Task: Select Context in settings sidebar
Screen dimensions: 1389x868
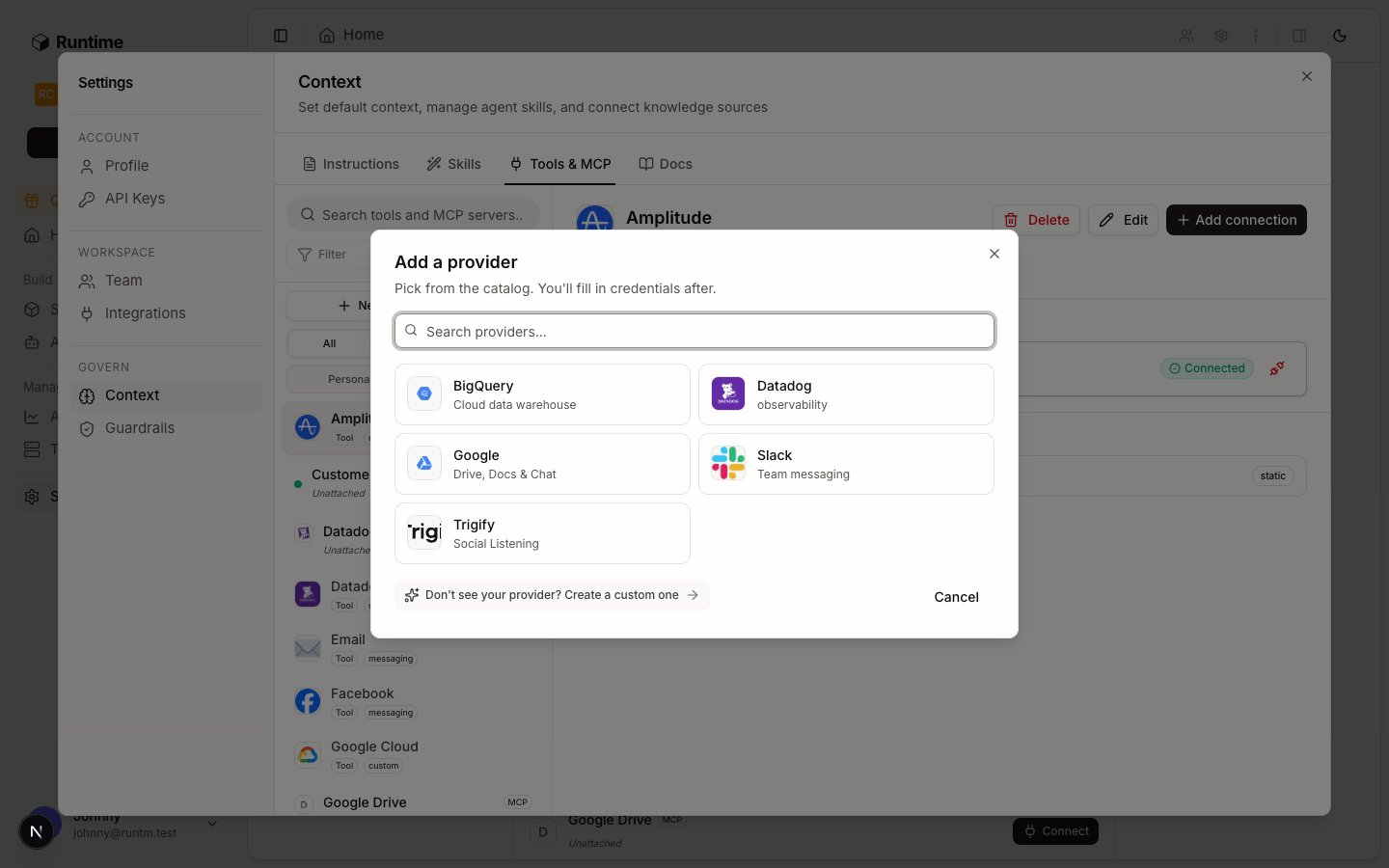Action: point(166,395)
